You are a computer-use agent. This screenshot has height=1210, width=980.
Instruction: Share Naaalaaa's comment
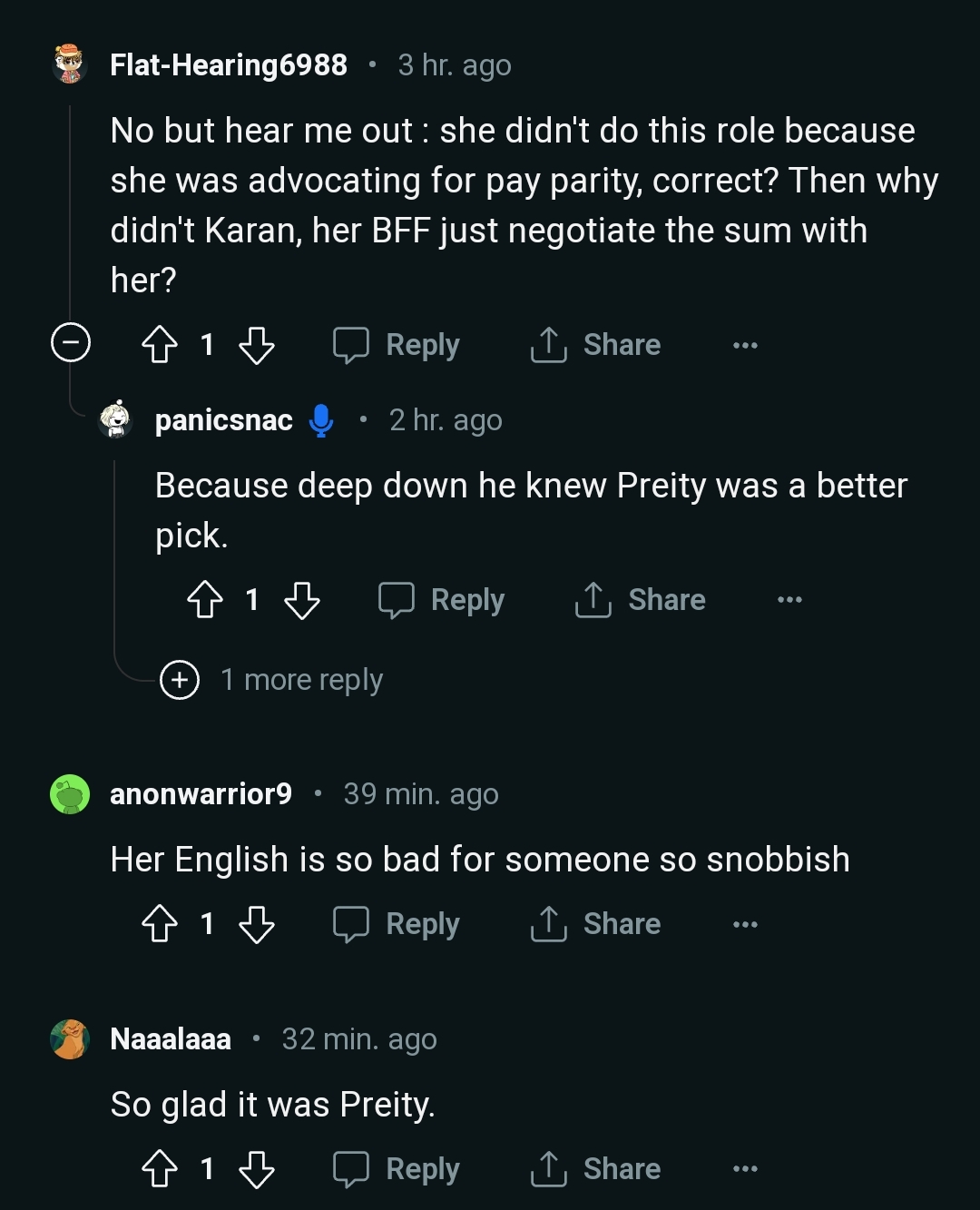point(596,1169)
